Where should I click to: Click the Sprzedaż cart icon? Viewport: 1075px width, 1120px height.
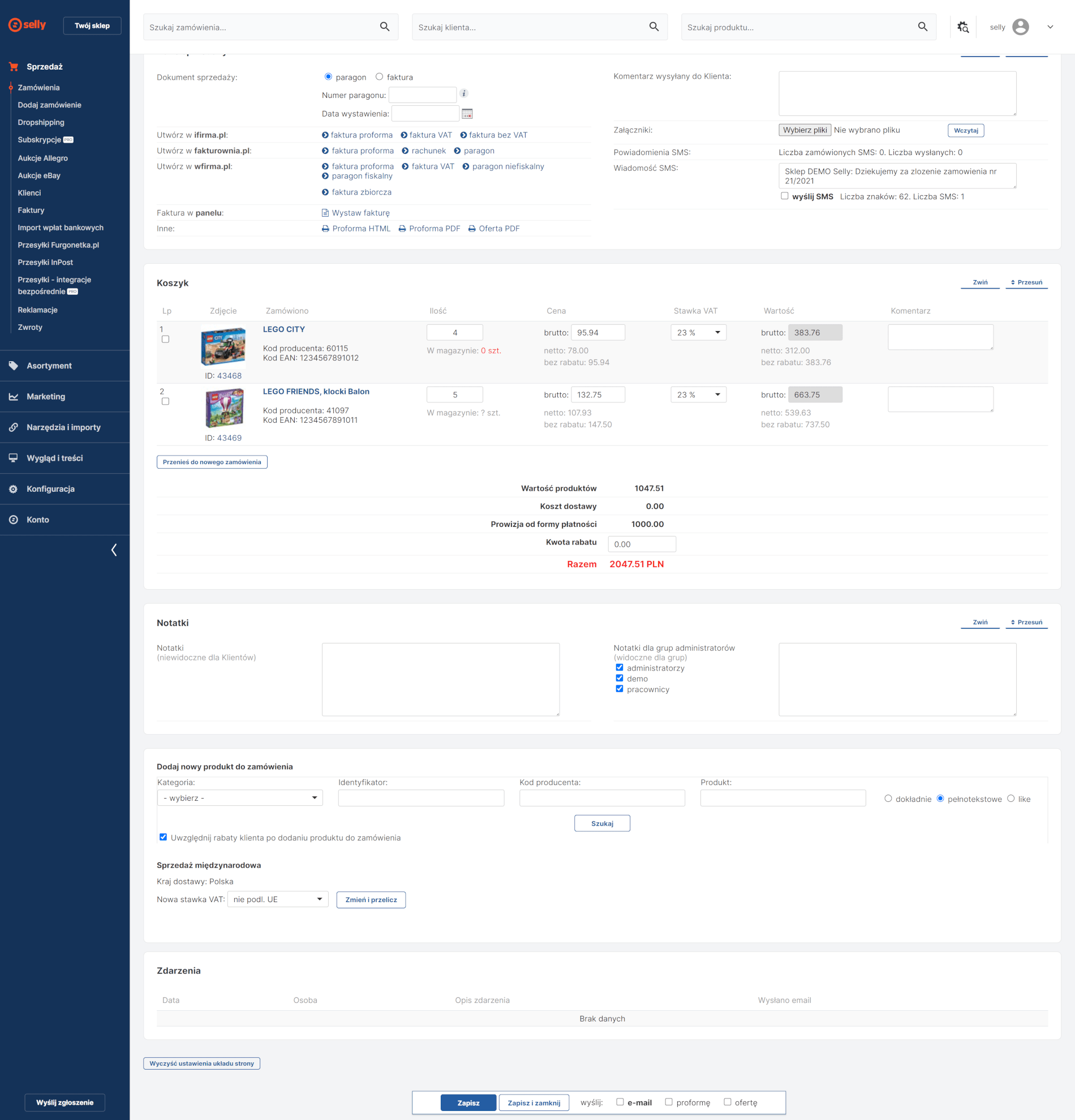[14, 67]
